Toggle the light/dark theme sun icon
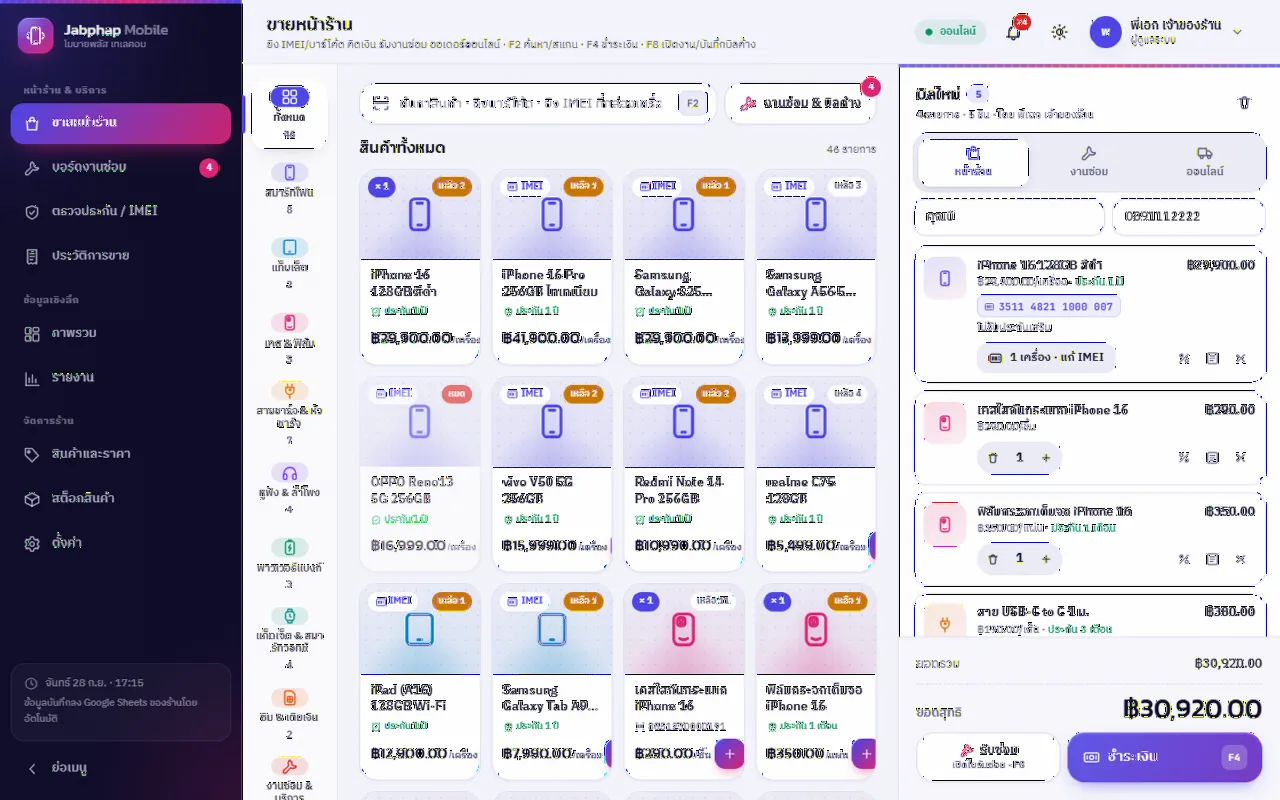 [x=1059, y=32]
